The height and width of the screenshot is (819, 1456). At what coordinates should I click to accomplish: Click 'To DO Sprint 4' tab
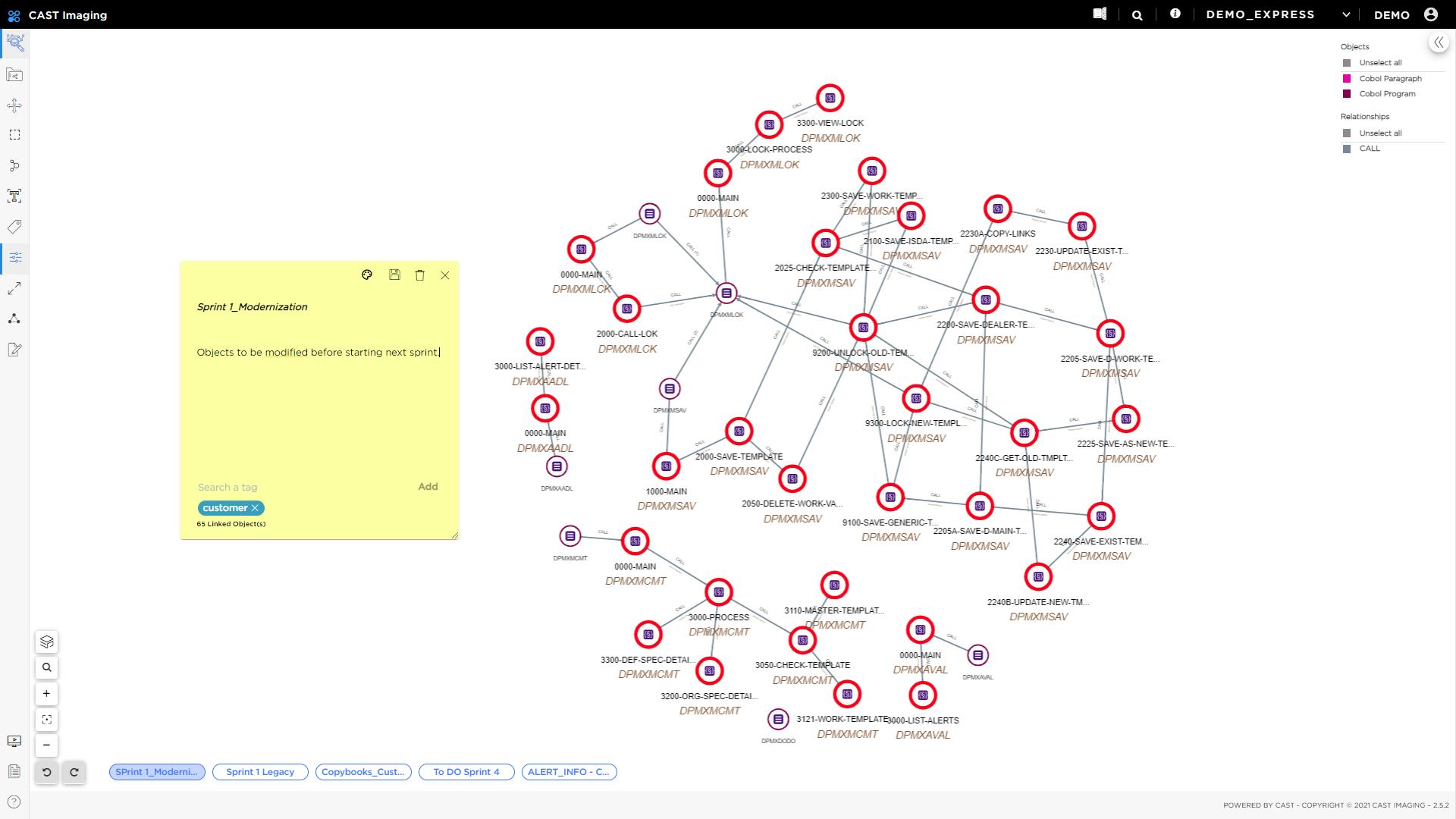[x=467, y=771]
